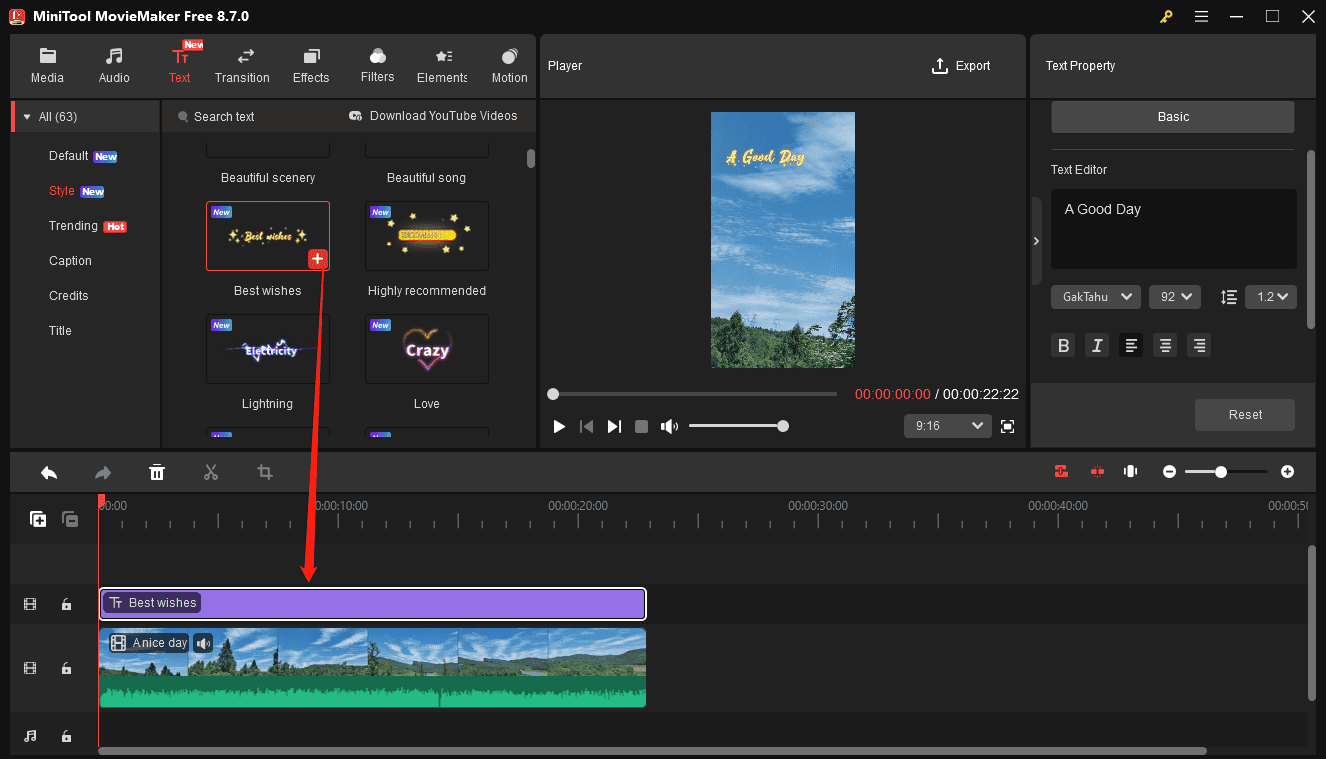The height and width of the screenshot is (759, 1326).
Task: Open Download YouTube Videos link
Action: click(433, 116)
